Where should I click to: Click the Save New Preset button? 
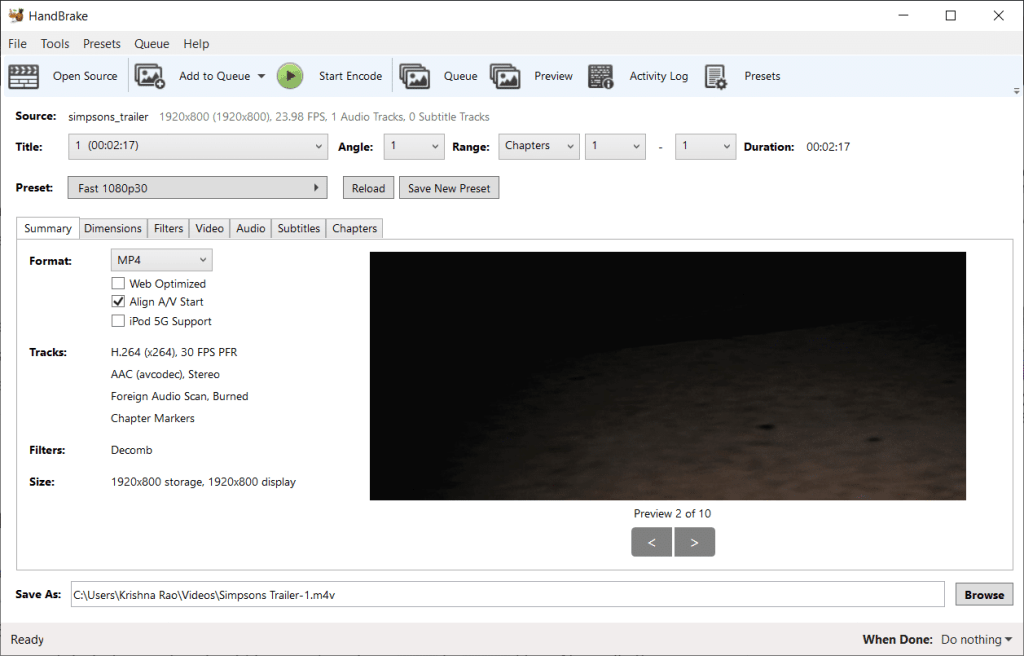[x=449, y=188]
